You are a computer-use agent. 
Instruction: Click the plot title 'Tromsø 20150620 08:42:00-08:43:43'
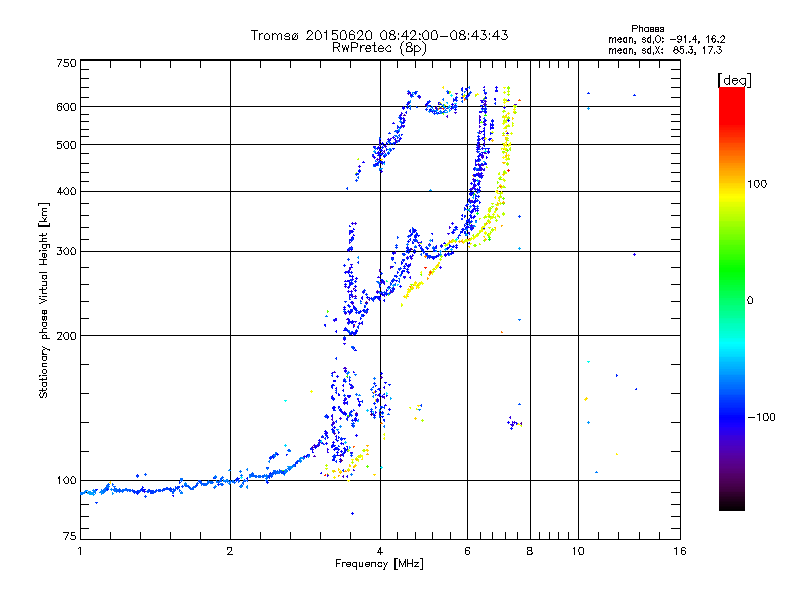pos(379,35)
